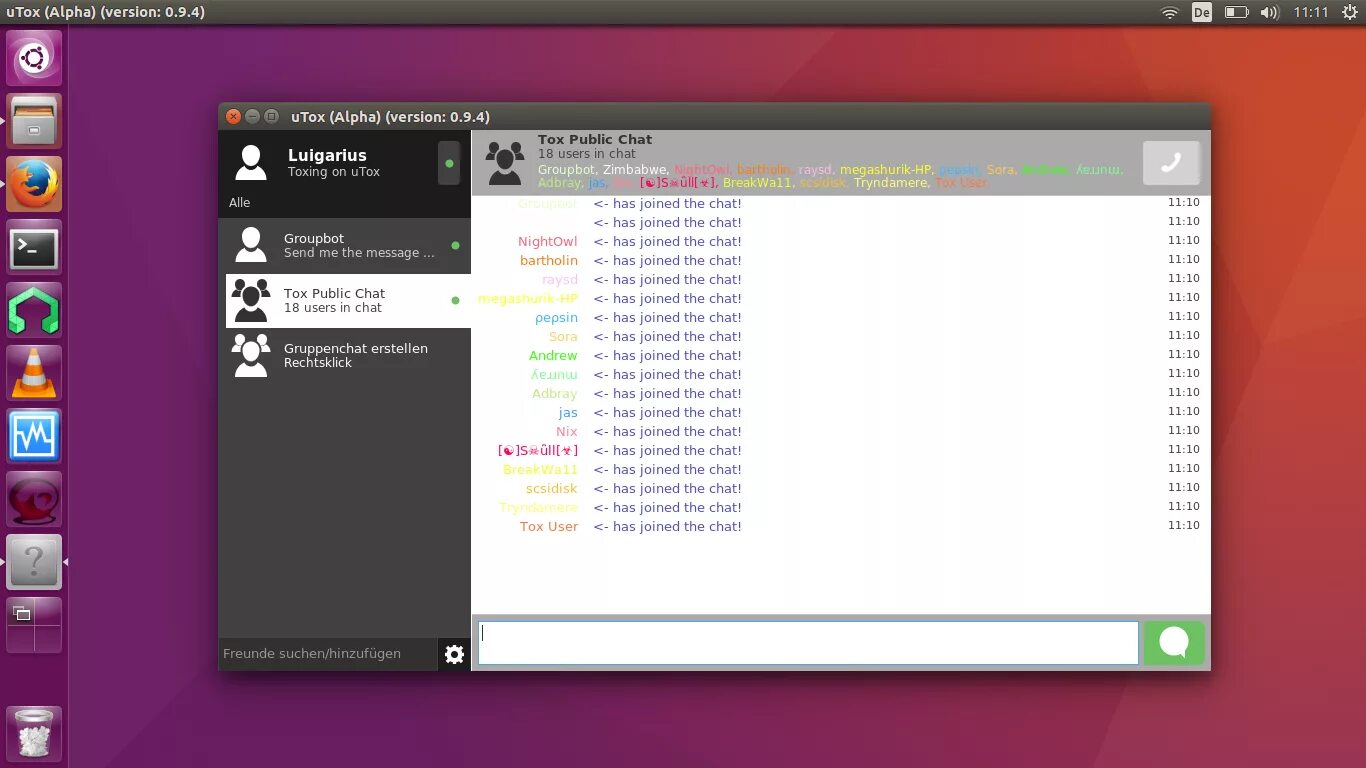Focus the Freunde suchen/hinzufügen search field
The width and height of the screenshot is (1366, 768).
tap(328, 654)
